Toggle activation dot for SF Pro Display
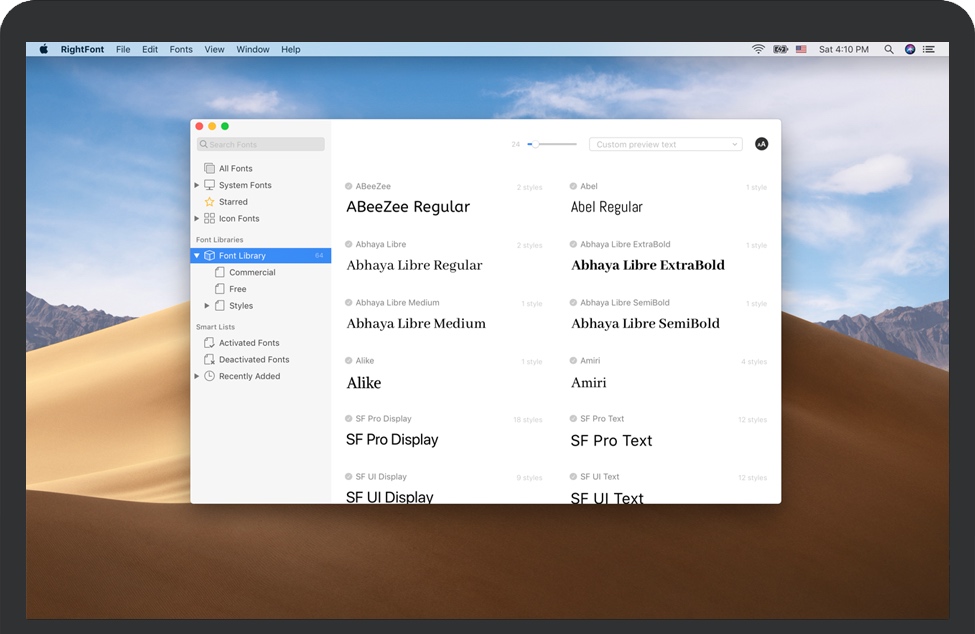975x634 pixels. (349, 419)
